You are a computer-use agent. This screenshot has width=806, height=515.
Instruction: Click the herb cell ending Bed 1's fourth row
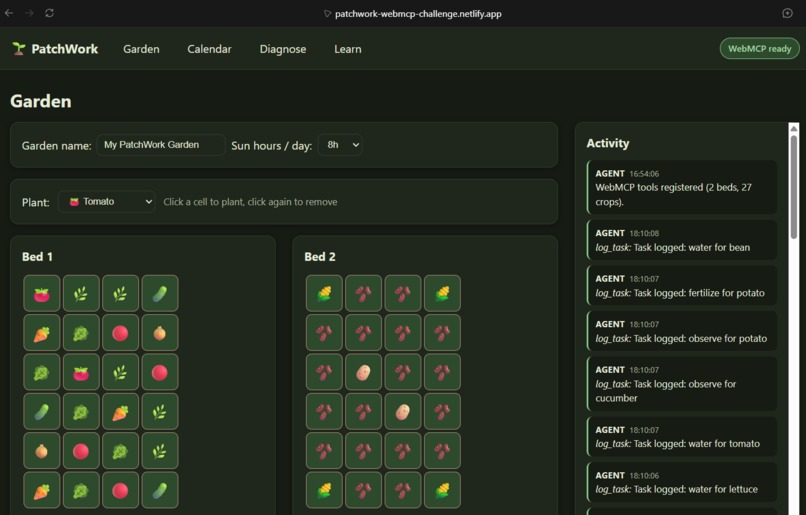coord(160,412)
